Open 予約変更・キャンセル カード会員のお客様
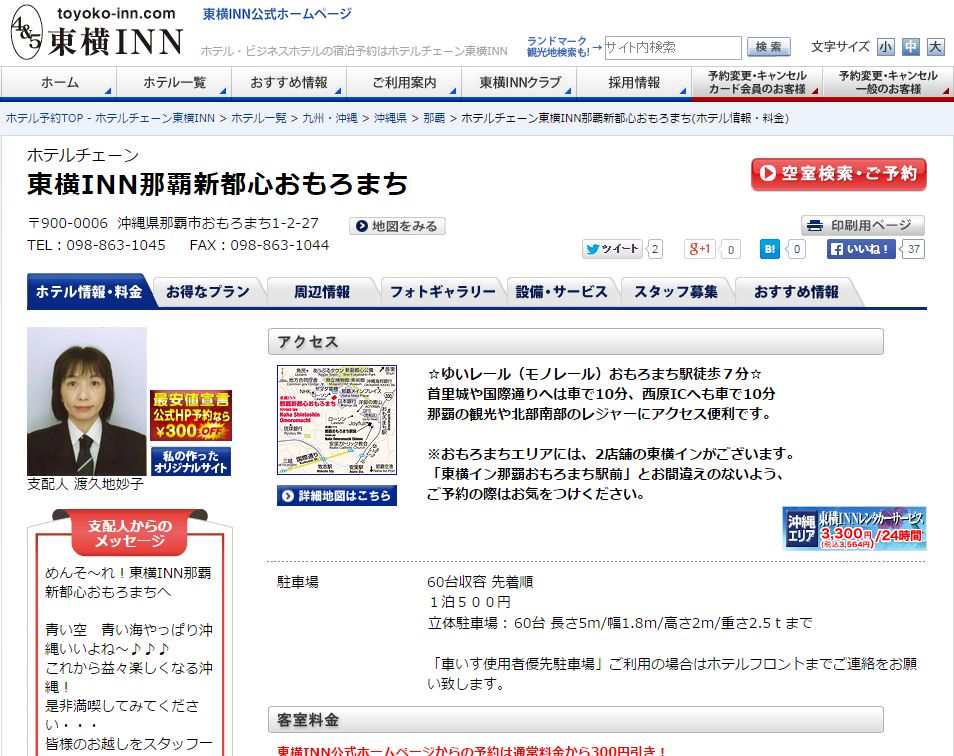 tap(757, 82)
